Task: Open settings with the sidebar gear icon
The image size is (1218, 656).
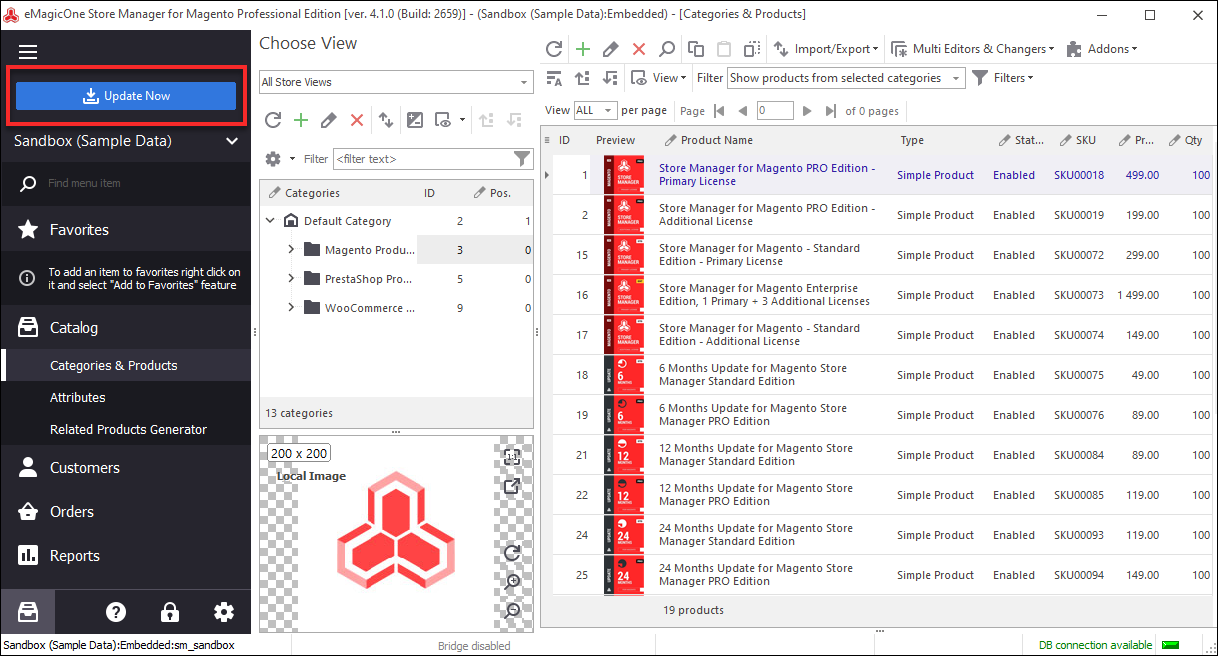Action: (x=224, y=612)
